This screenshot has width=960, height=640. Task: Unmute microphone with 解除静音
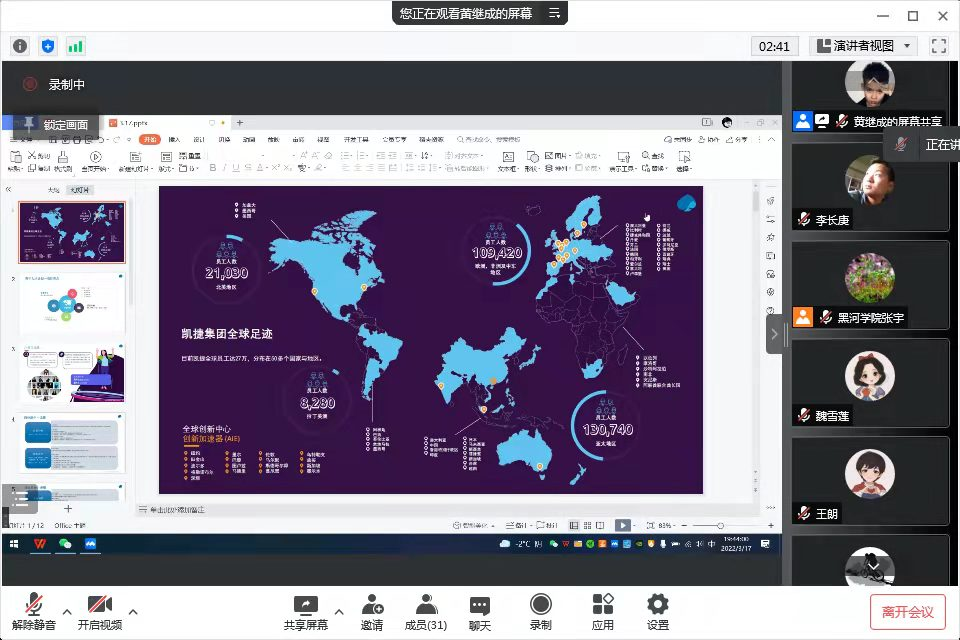click(34, 612)
